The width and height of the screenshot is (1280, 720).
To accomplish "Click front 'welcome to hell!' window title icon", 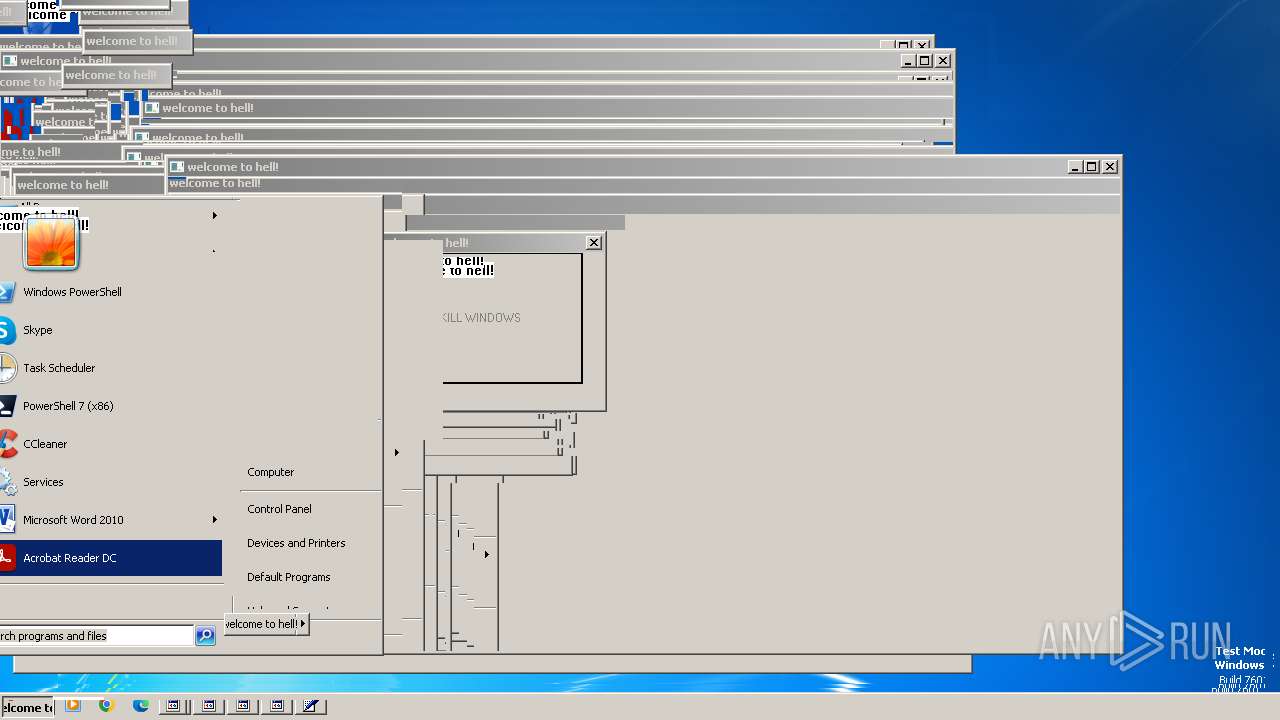I will tap(177, 167).
